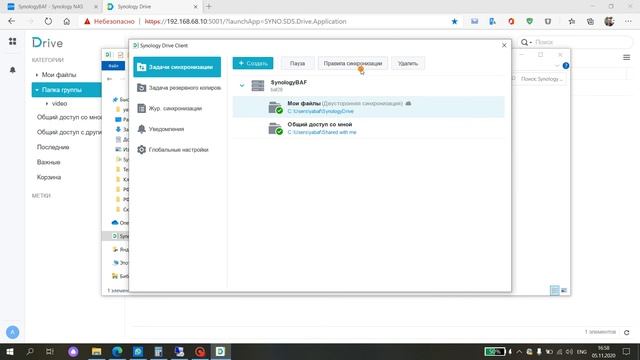The width and height of the screenshot is (640, 360).
Task: Open the Synology main menu grid icon
Action: [x=13, y=42]
